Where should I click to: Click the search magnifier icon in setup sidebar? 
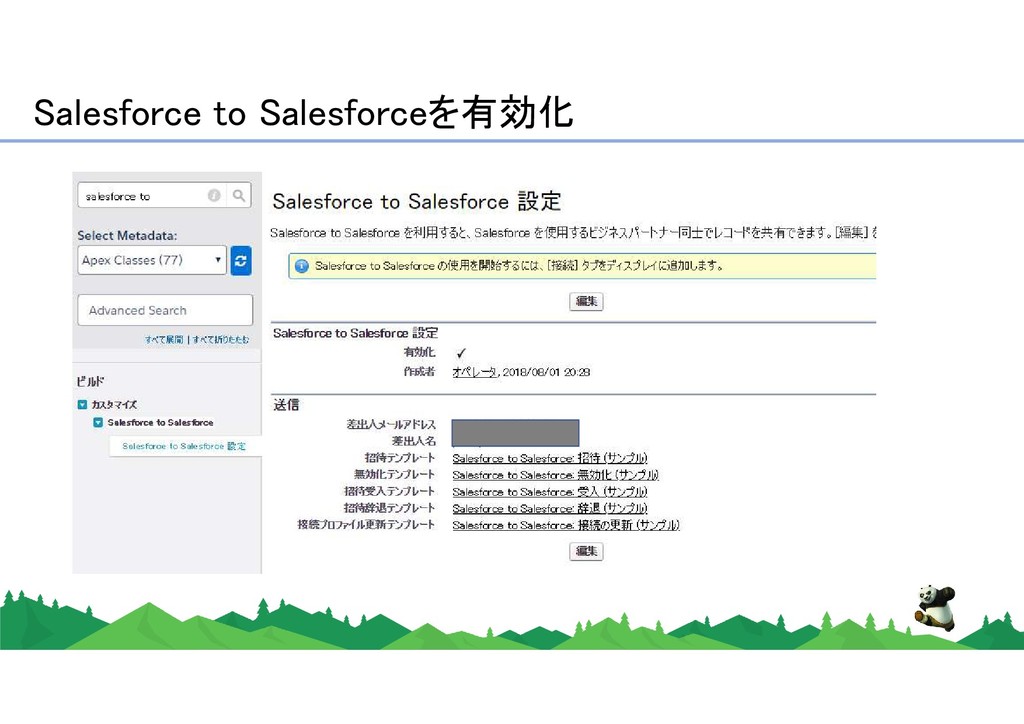239,195
